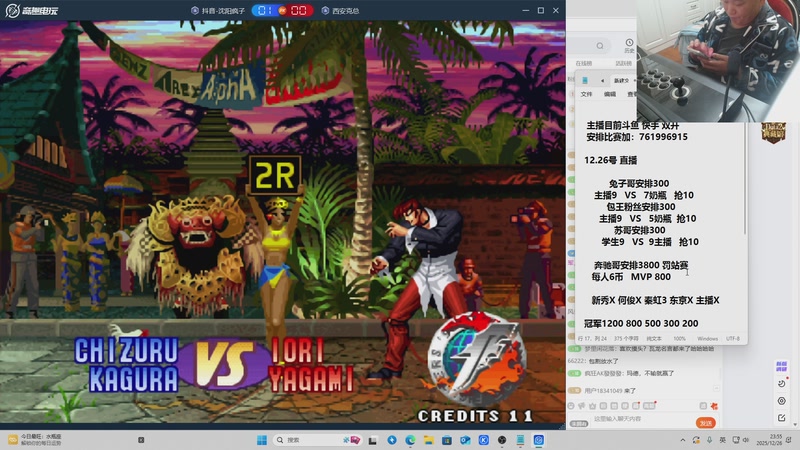Open the 文件 menu in Notepad

586,94
